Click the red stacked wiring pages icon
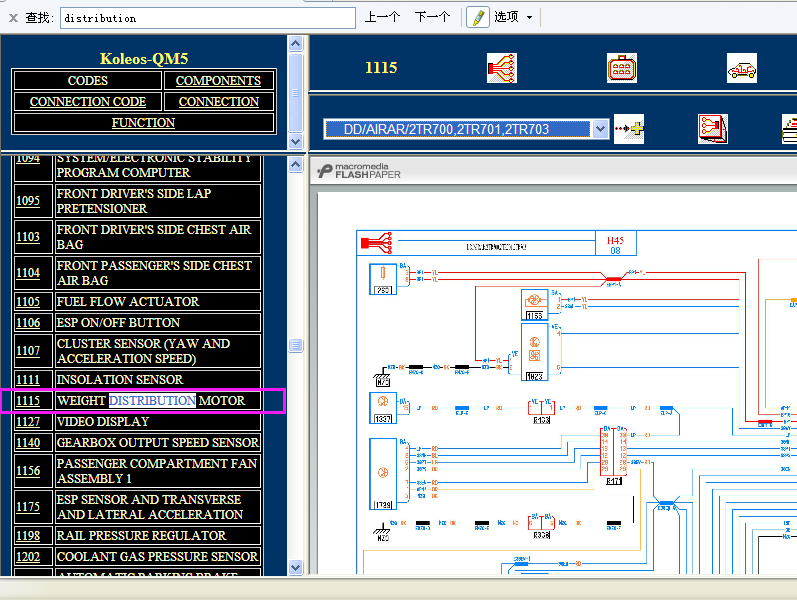 713,129
